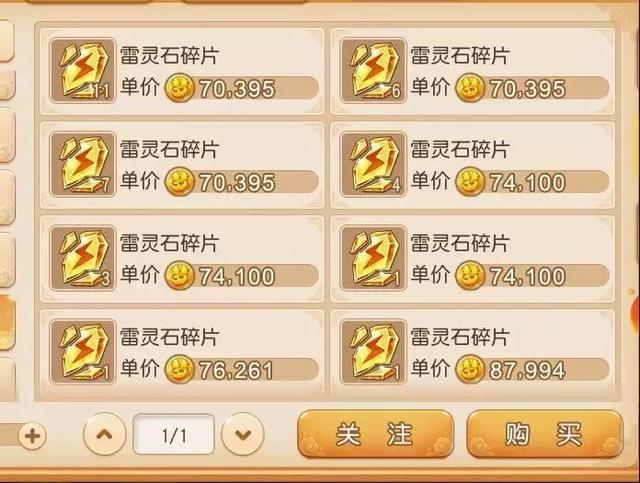Click the gold coin beside price 76,261

[179, 369]
